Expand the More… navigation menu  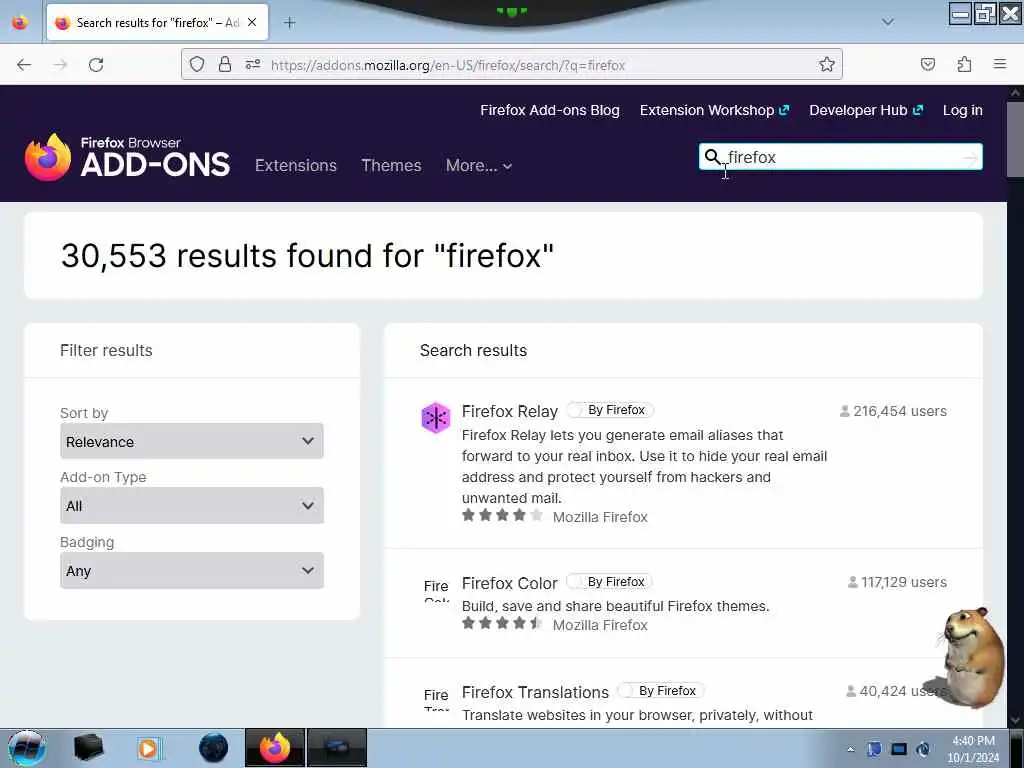pos(479,166)
